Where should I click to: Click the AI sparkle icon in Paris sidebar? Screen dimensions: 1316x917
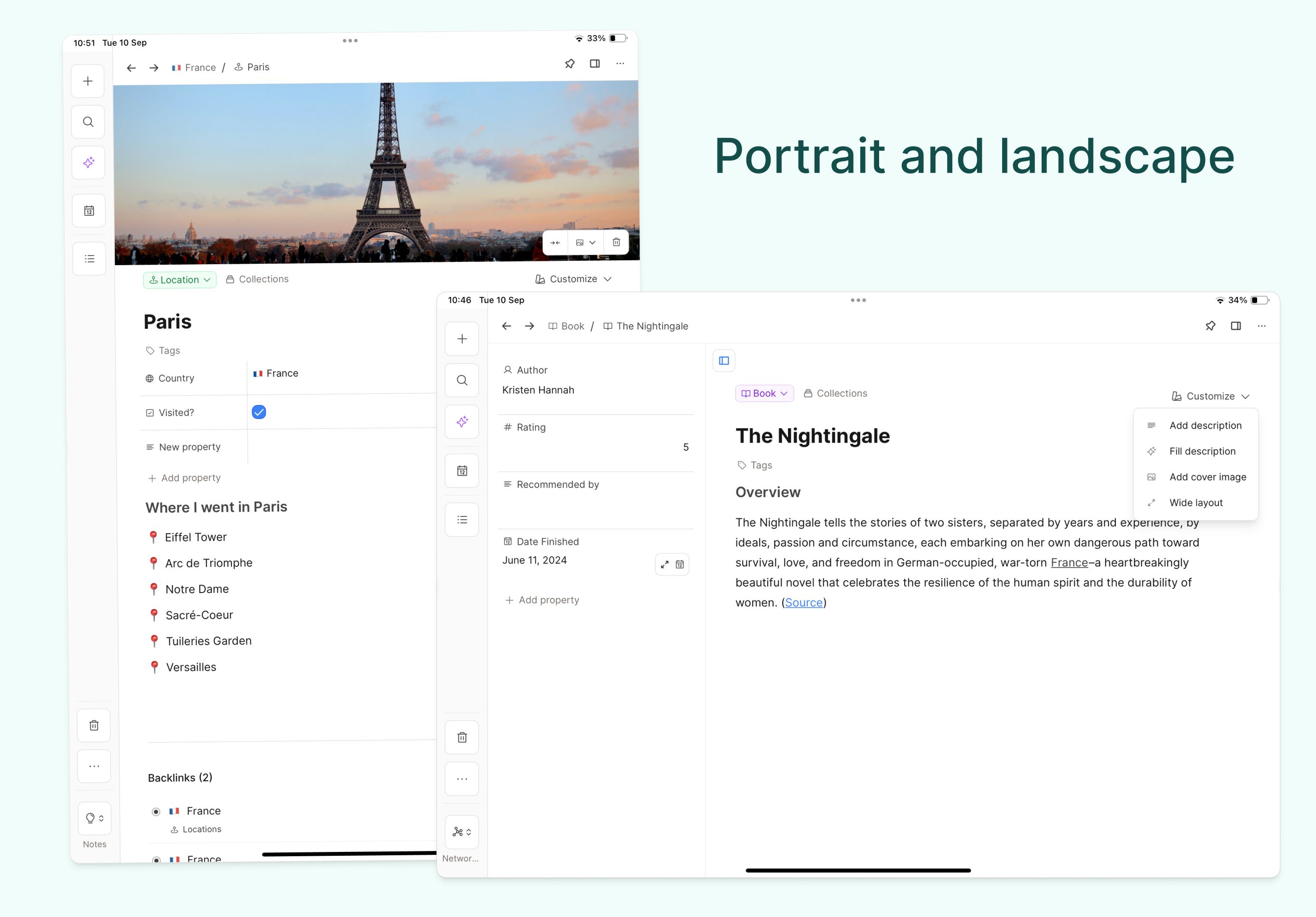point(88,163)
